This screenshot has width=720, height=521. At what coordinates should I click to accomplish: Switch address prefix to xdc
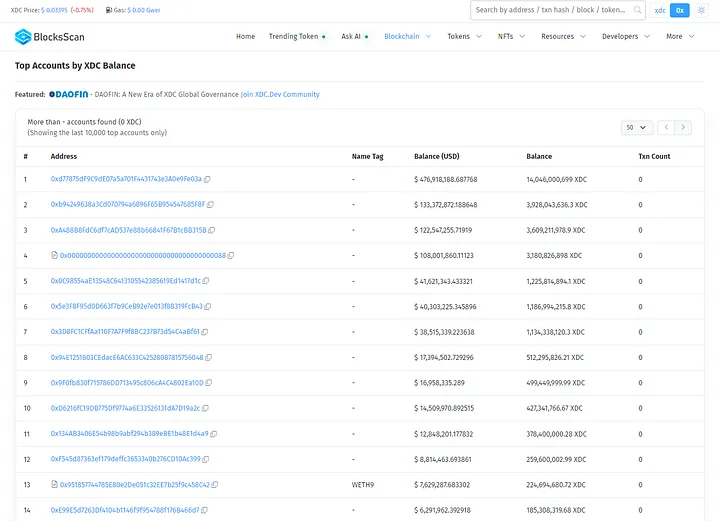tap(660, 10)
